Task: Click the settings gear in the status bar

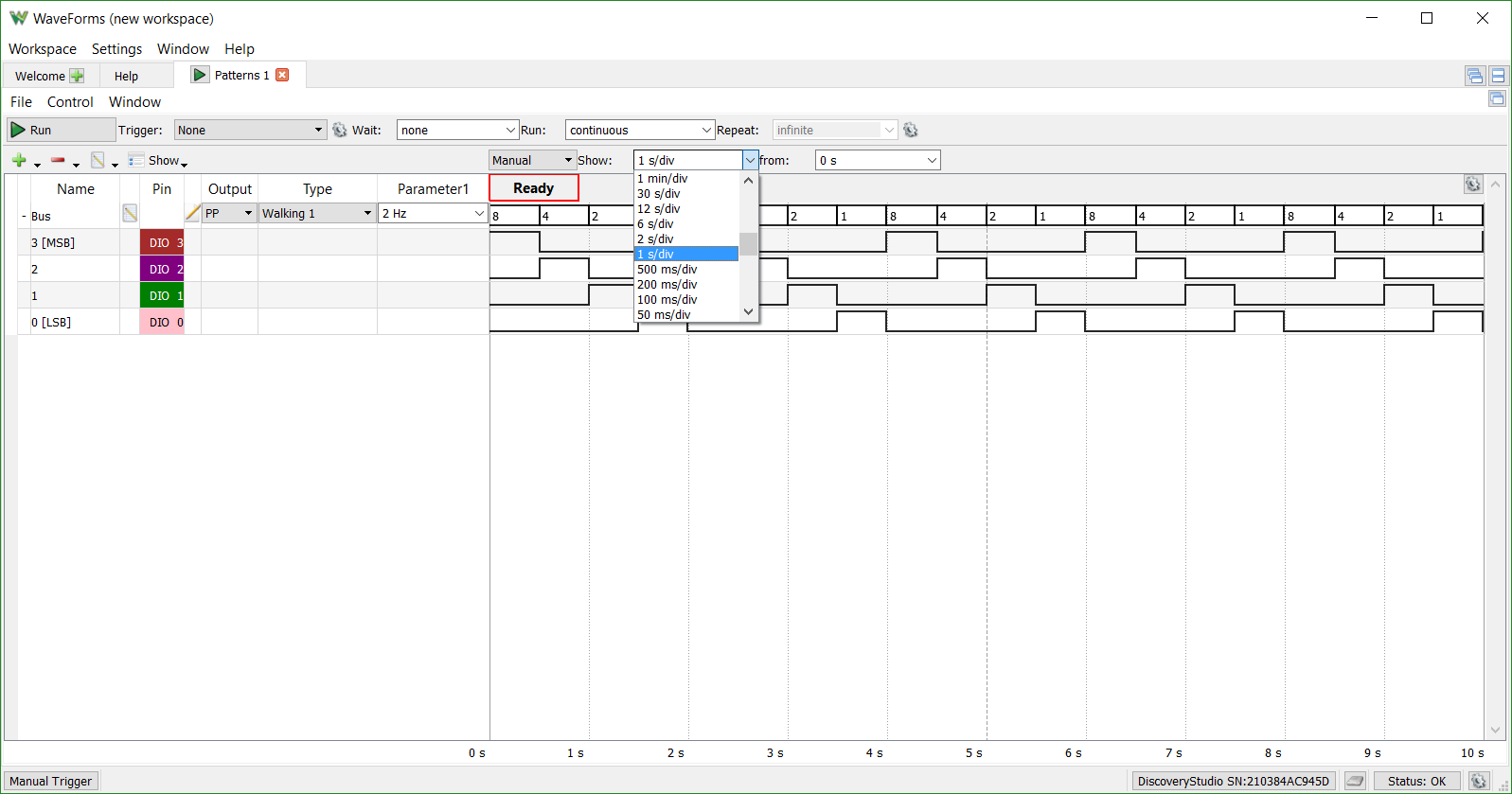Action: coord(1479,781)
